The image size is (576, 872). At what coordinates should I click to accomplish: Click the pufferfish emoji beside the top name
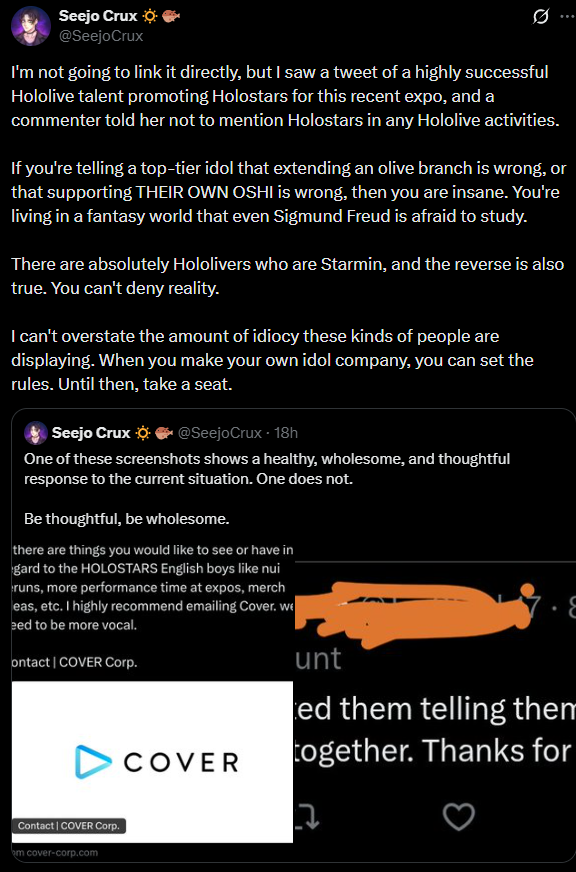(x=170, y=17)
